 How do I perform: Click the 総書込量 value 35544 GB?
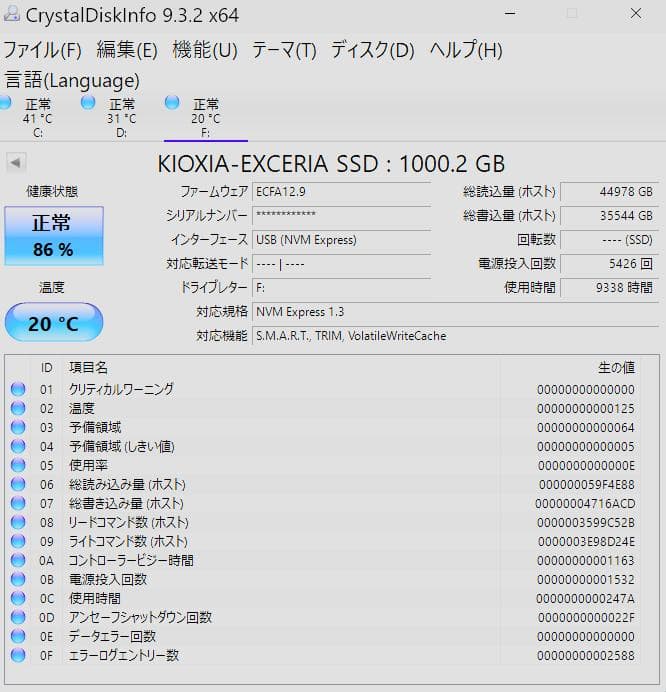tap(610, 216)
